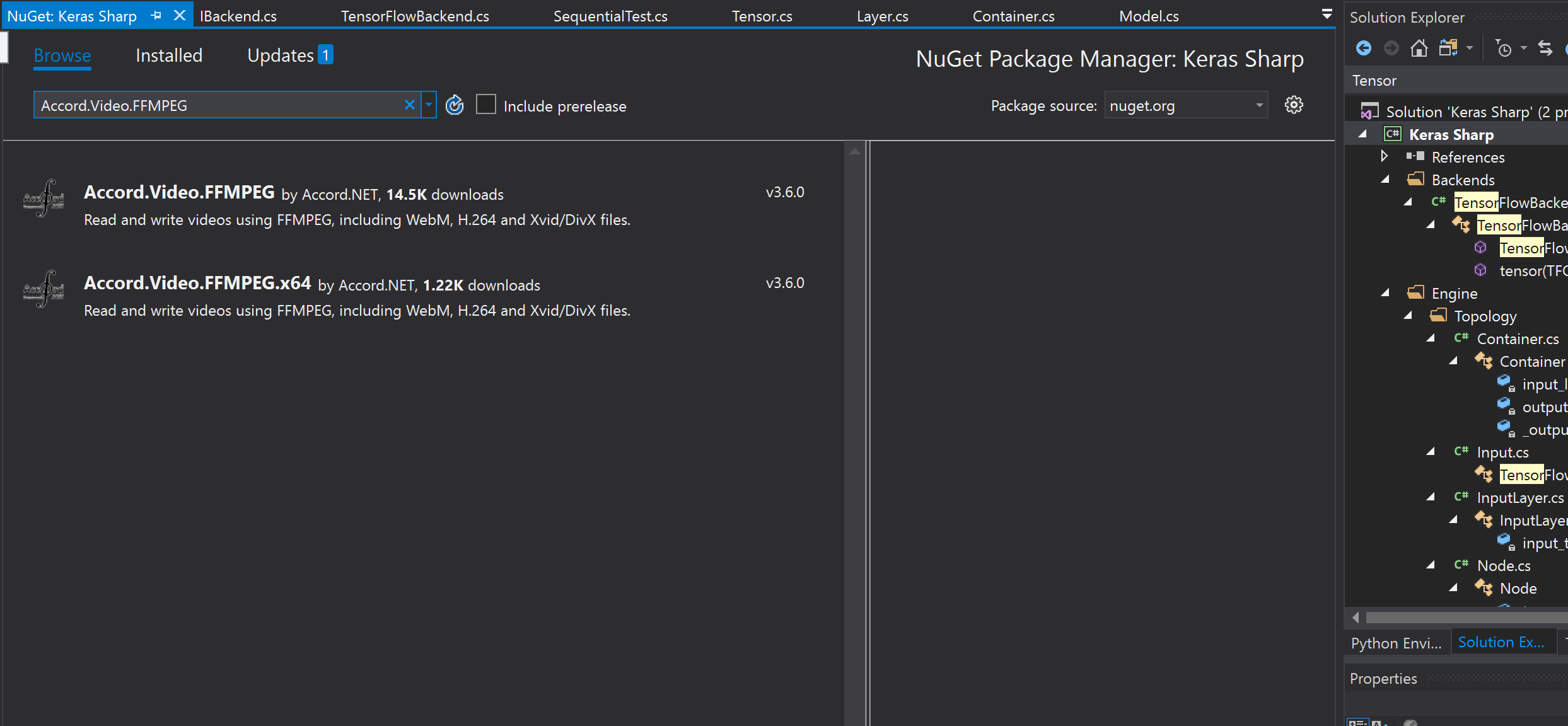Sync Solution Explorer with active document
This screenshot has width=1568, height=726.
[x=1545, y=48]
